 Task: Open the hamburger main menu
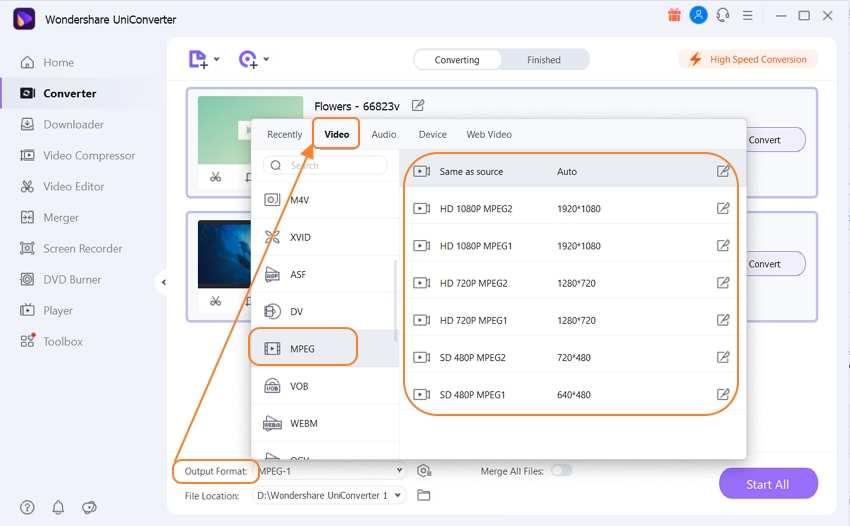(748, 16)
